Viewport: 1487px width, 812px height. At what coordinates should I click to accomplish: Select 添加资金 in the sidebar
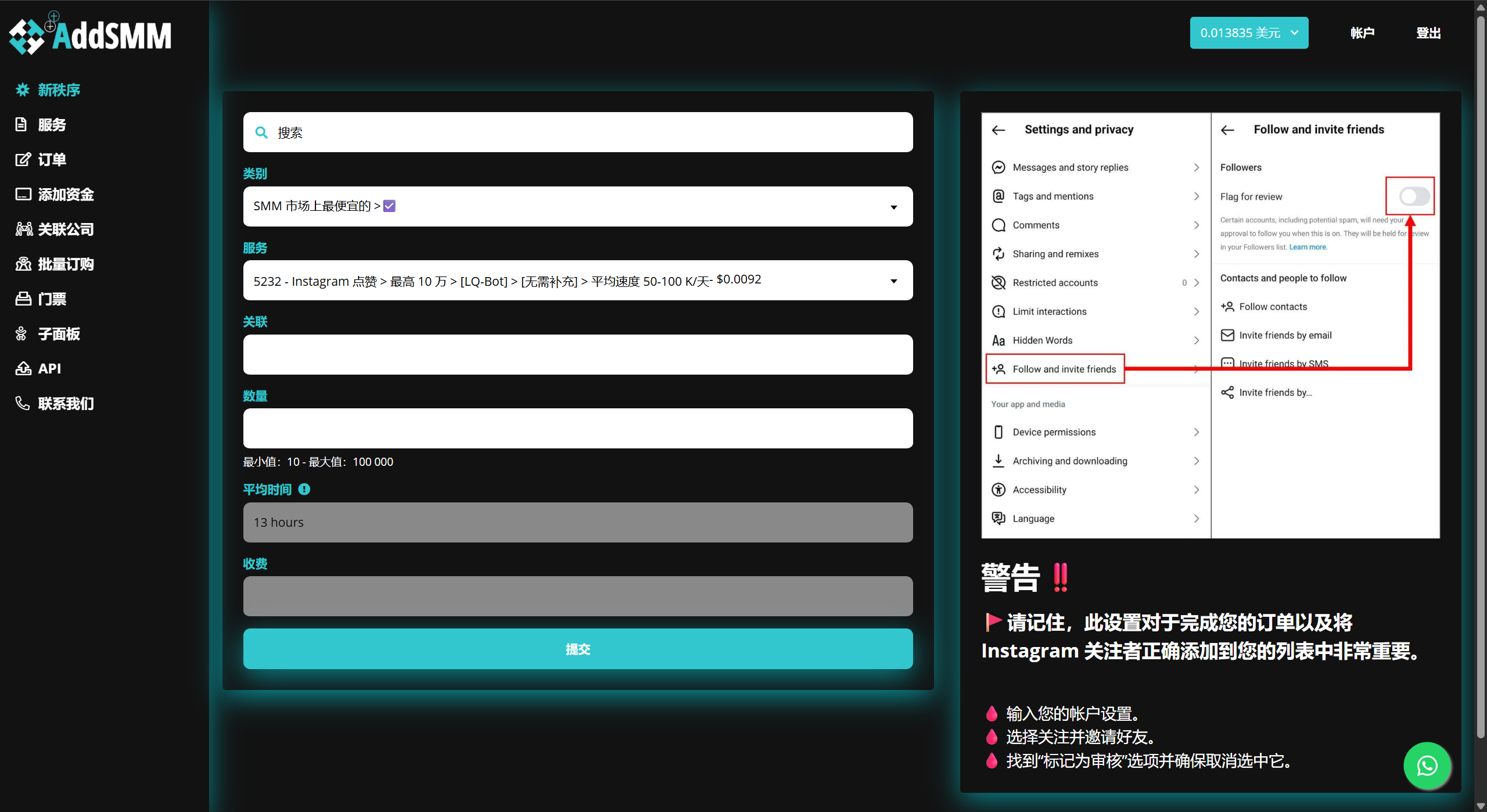coord(66,194)
